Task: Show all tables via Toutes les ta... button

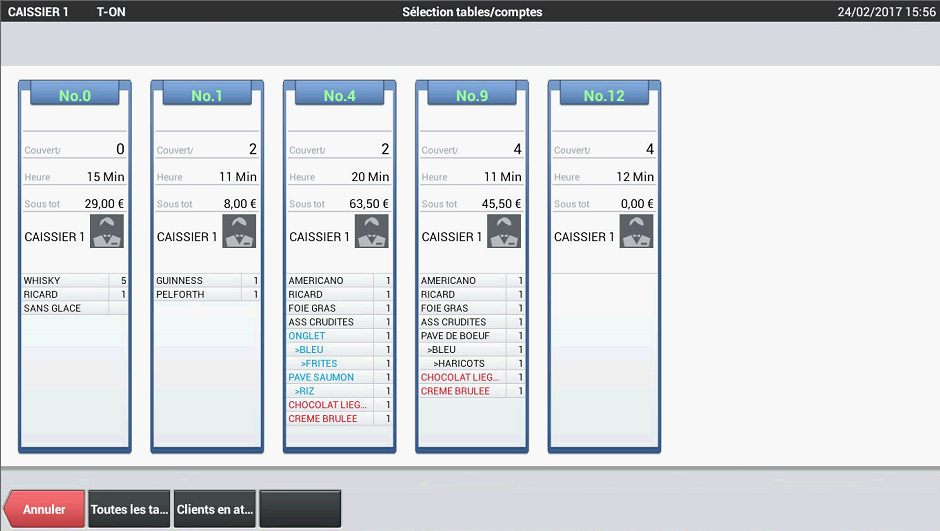Action: pyautogui.click(x=129, y=509)
